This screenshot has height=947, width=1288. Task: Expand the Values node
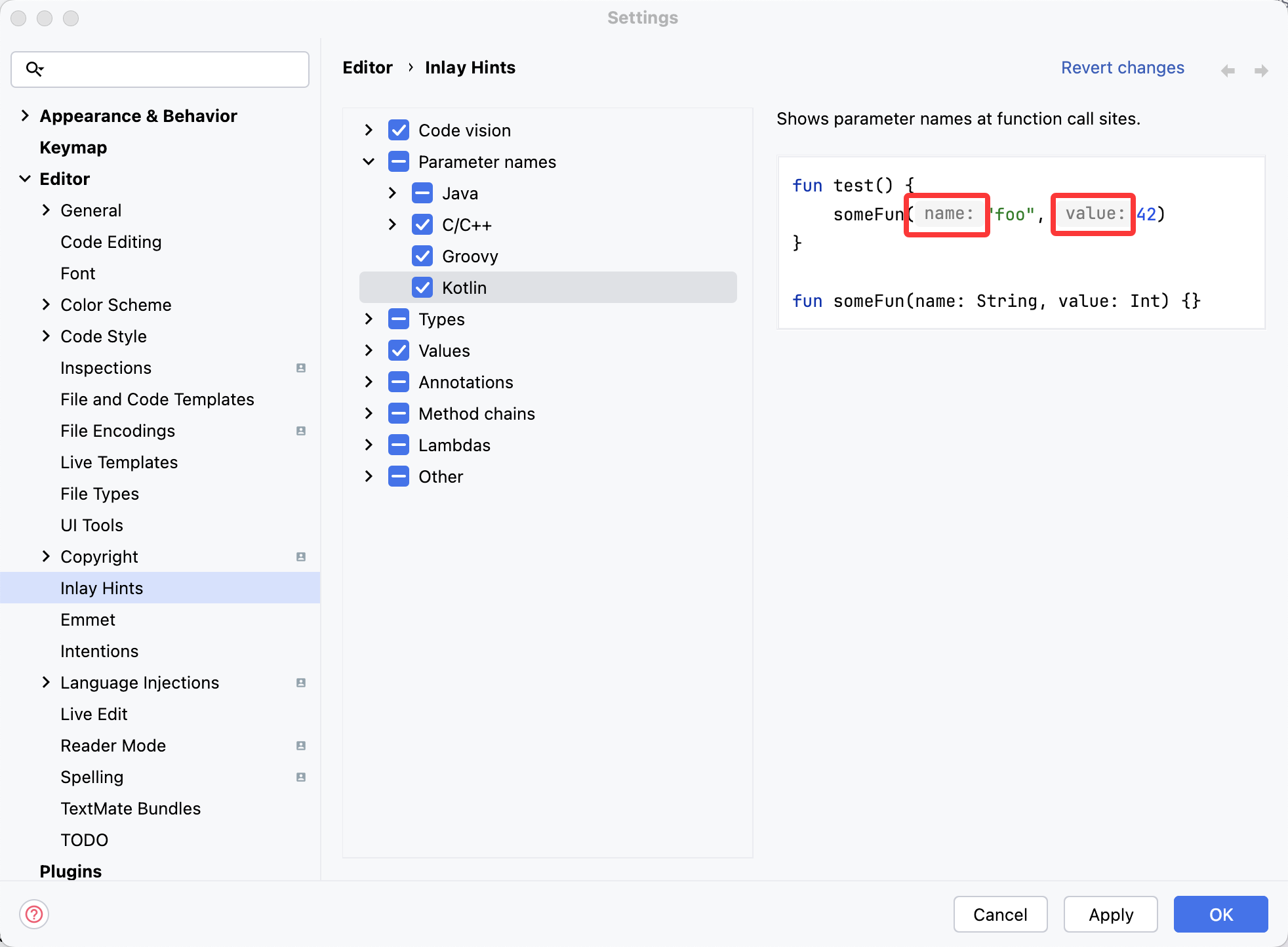click(369, 350)
